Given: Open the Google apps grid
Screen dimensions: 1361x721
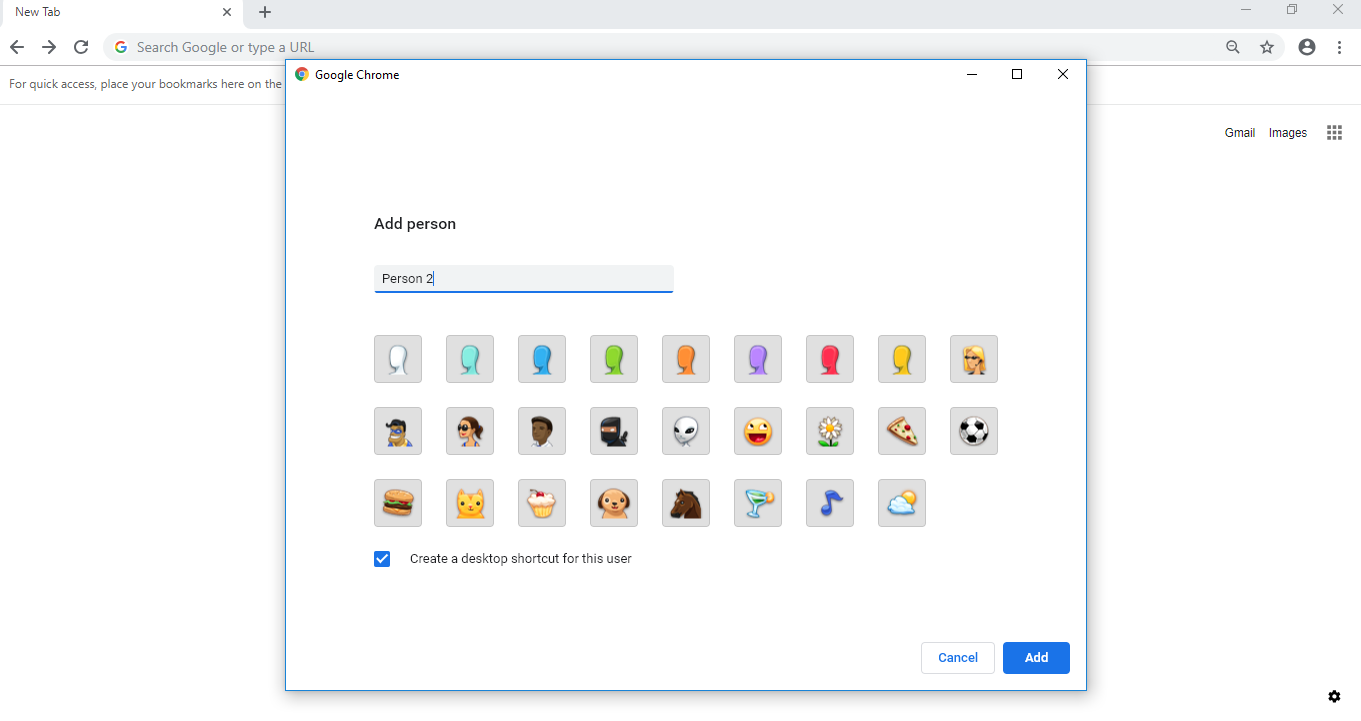Looking at the screenshot, I should (1334, 133).
